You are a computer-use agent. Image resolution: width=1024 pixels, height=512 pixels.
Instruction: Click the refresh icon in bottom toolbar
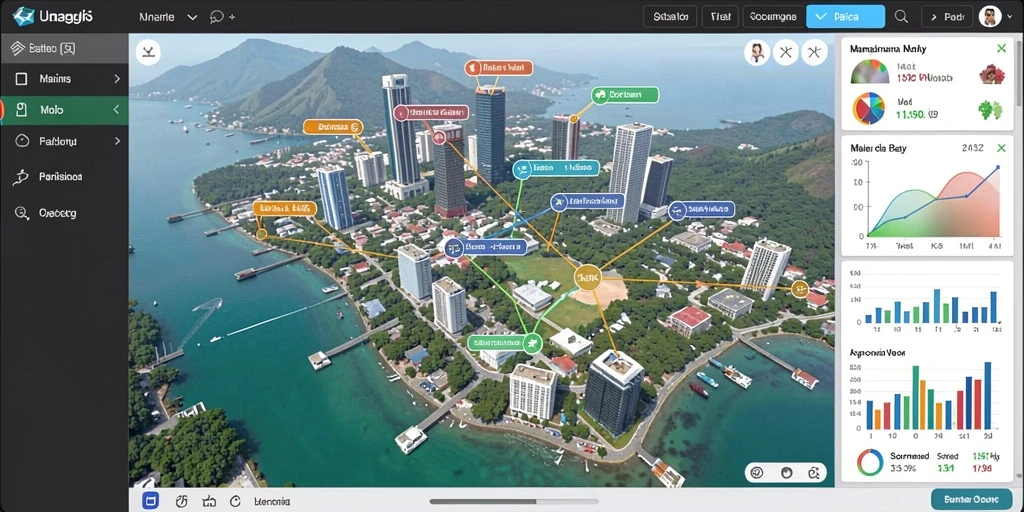236,502
